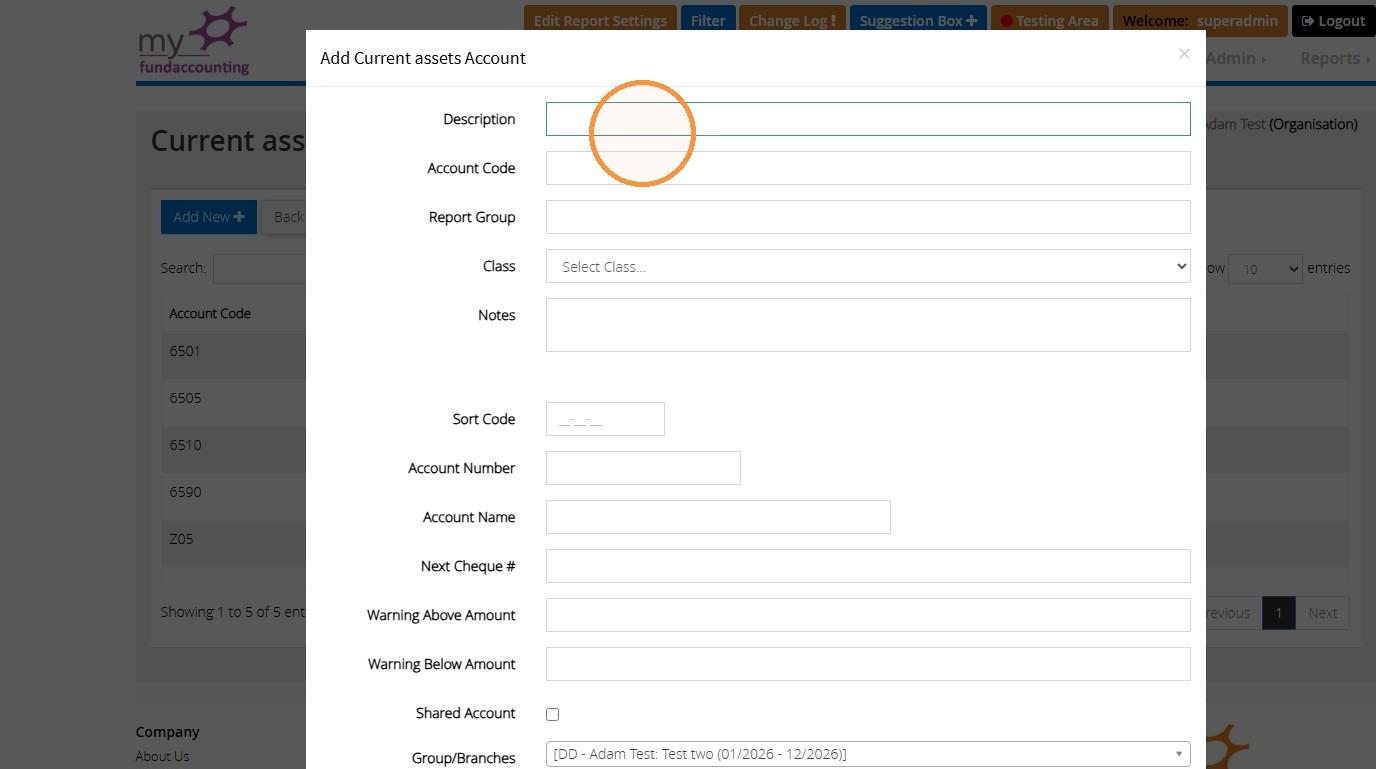Click the Testing Area button
Image resolution: width=1376 pixels, height=769 pixels.
1049,21
